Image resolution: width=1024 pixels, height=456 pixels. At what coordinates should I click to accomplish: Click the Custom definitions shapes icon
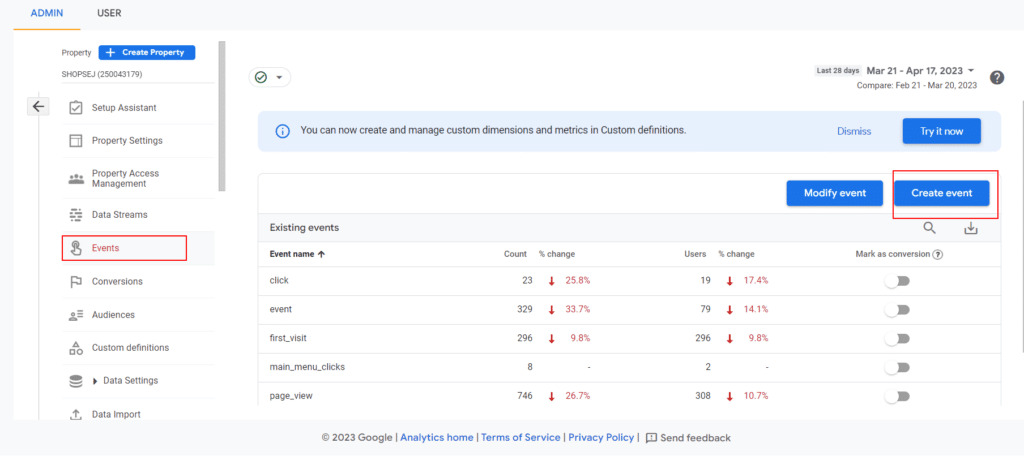click(76, 348)
